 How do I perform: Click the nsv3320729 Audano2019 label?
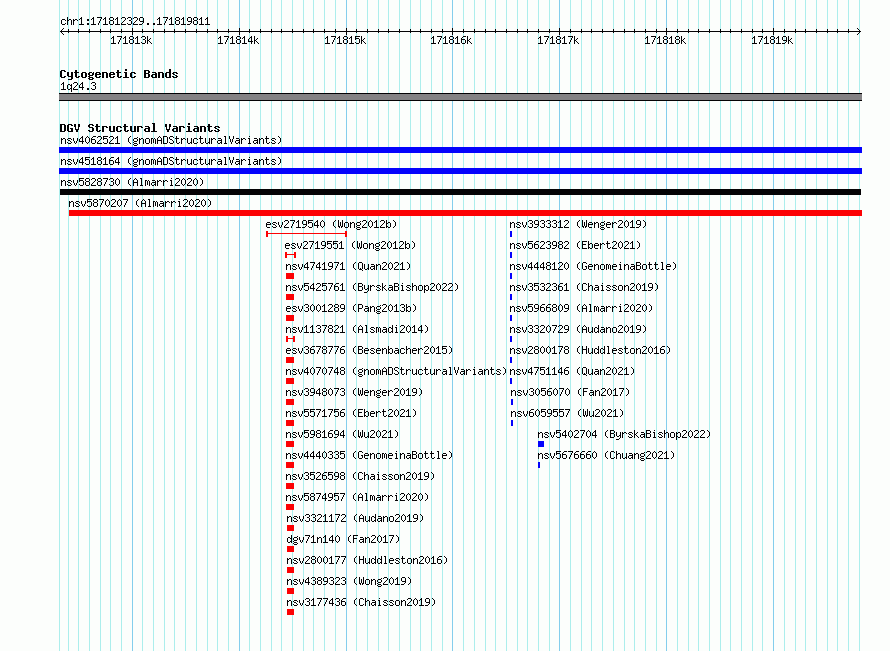(x=578, y=329)
